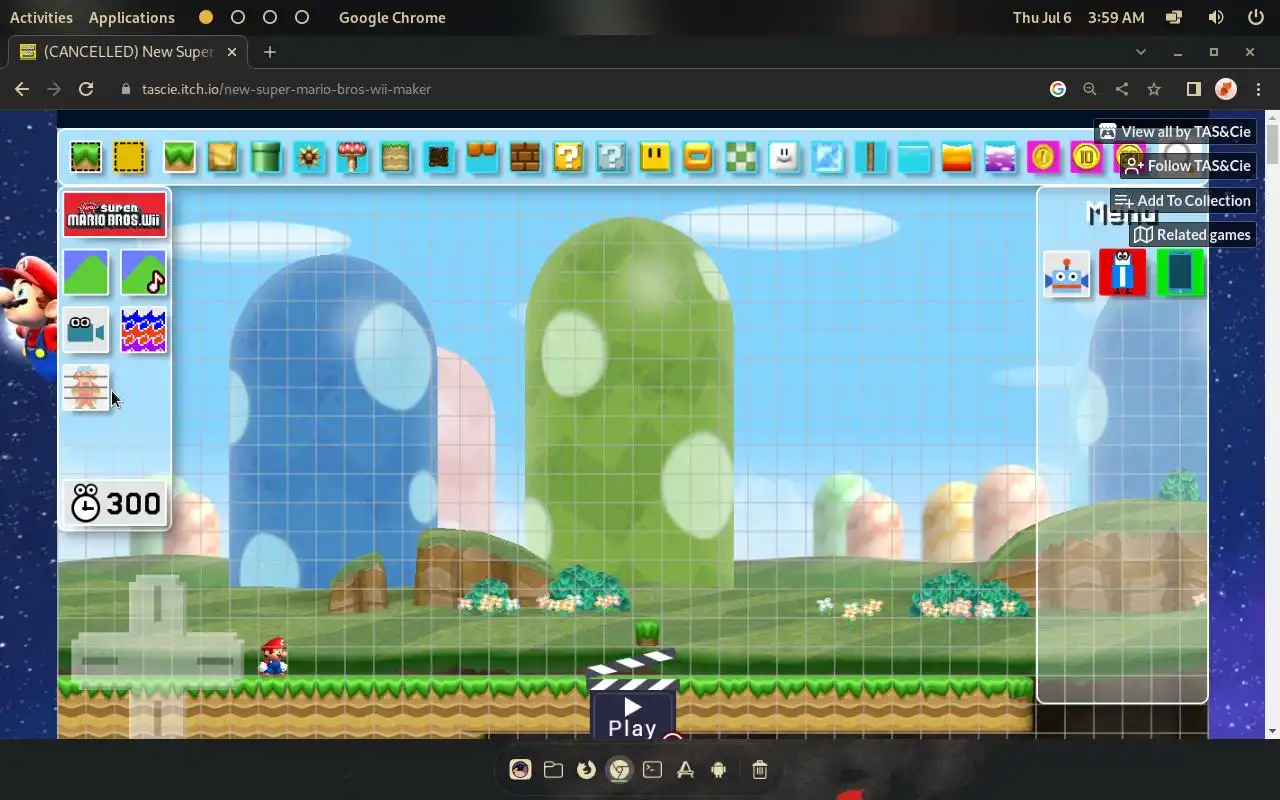Image resolution: width=1280 pixels, height=800 pixels.
Task: Change the 300 level timer
Action: click(115, 503)
